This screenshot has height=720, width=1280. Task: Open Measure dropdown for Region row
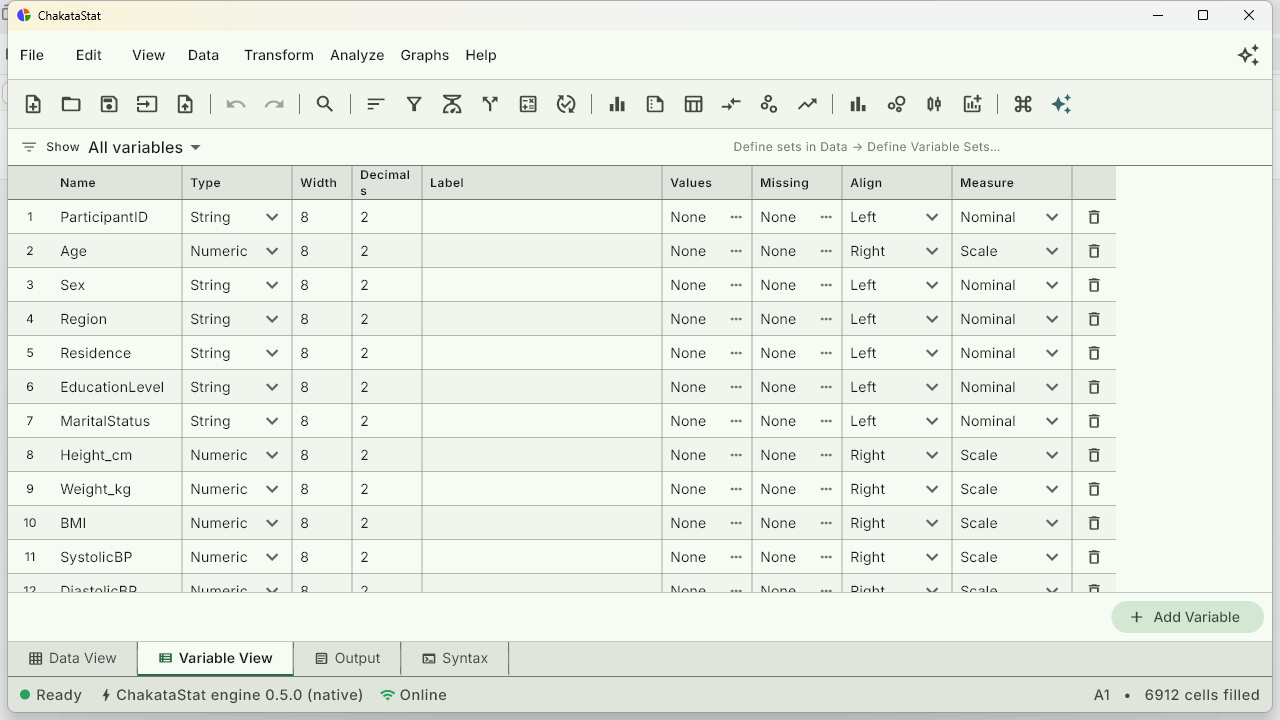click(1011, 319)
